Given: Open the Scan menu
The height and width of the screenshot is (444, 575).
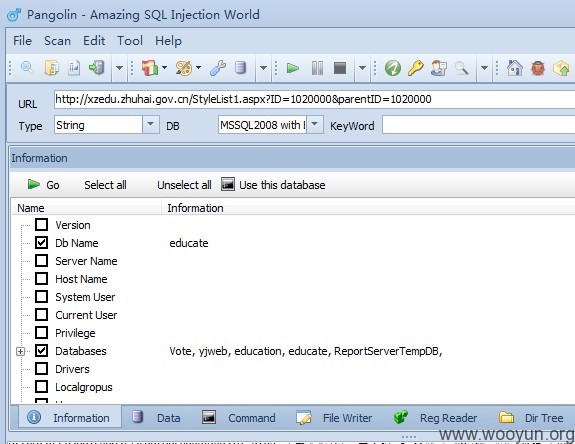Looking at the screenshot, I should pos(57,40).
